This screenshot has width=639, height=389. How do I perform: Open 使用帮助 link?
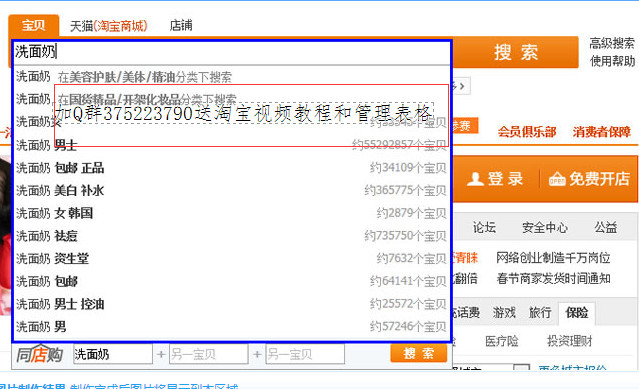pyautogui.click(x=613, y=61)
